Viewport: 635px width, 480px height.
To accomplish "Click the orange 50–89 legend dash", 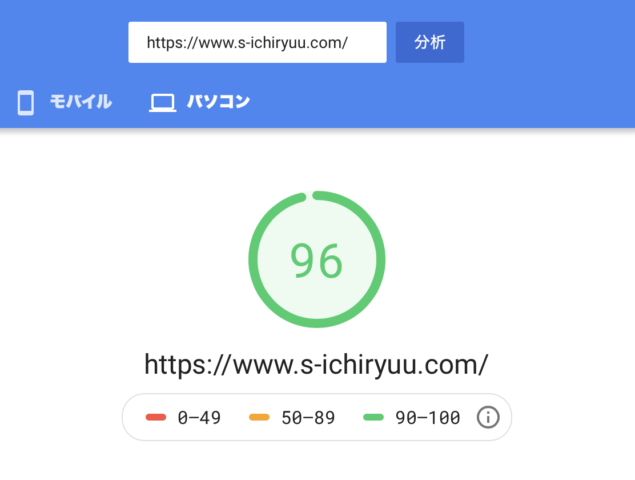I will pyautogui.click(x=258, y=418).
